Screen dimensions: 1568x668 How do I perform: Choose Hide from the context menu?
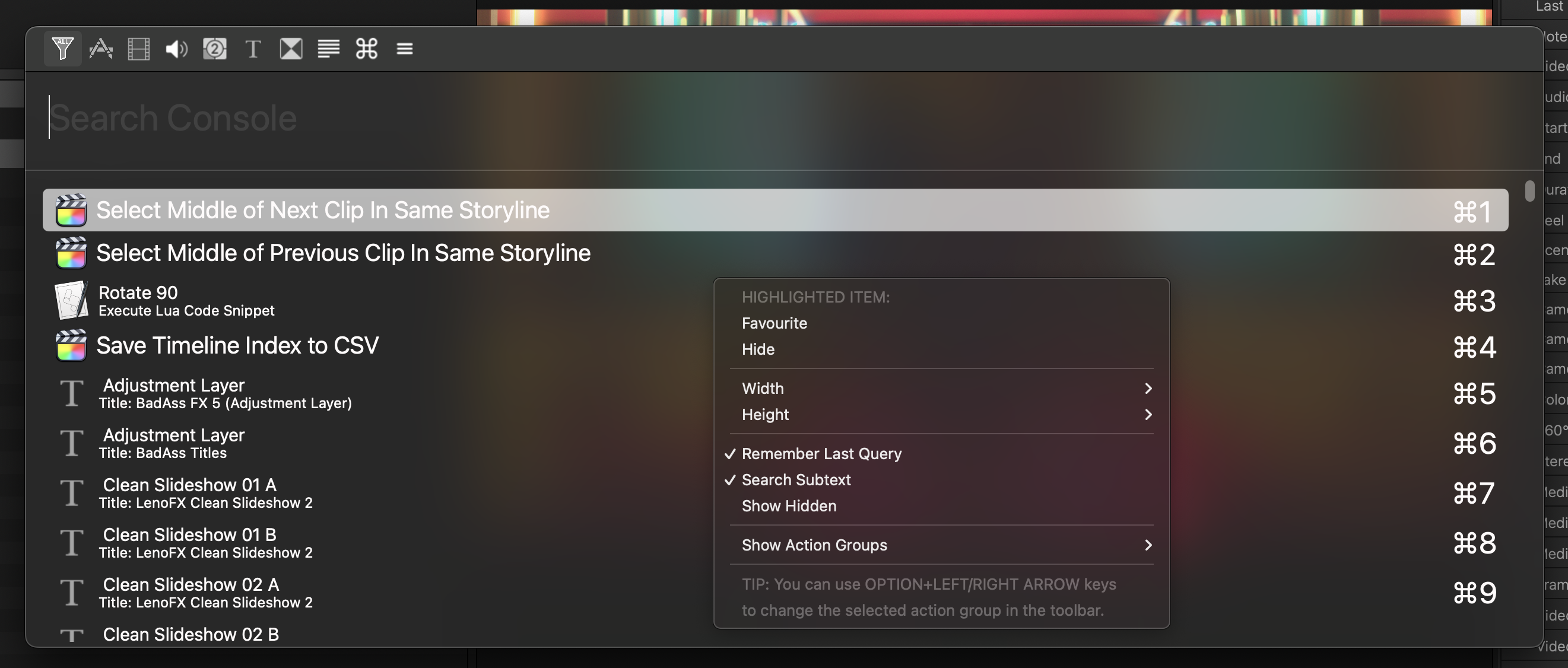coord(758,349)
